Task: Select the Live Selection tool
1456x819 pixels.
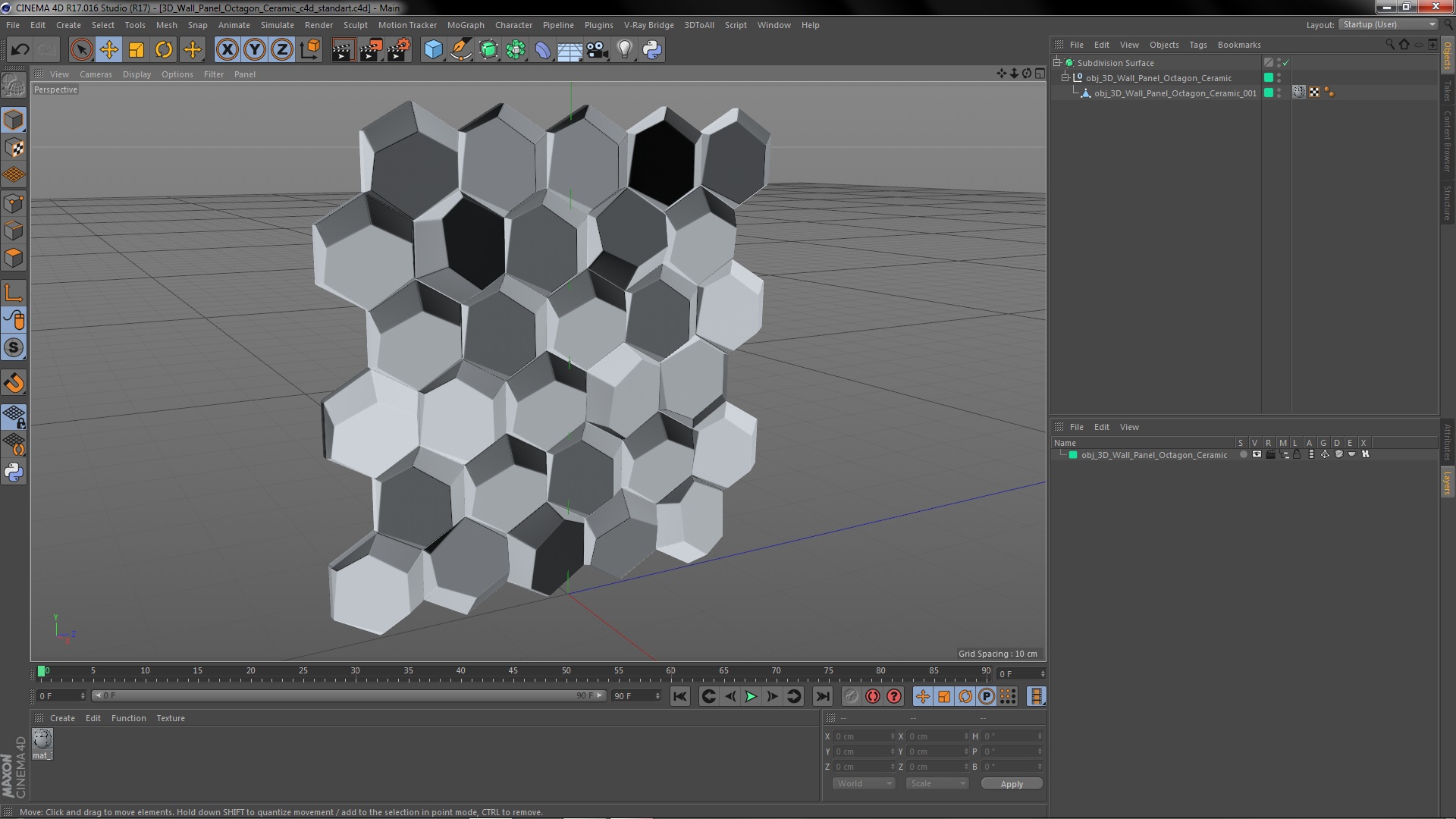Action: coord(81,50)
